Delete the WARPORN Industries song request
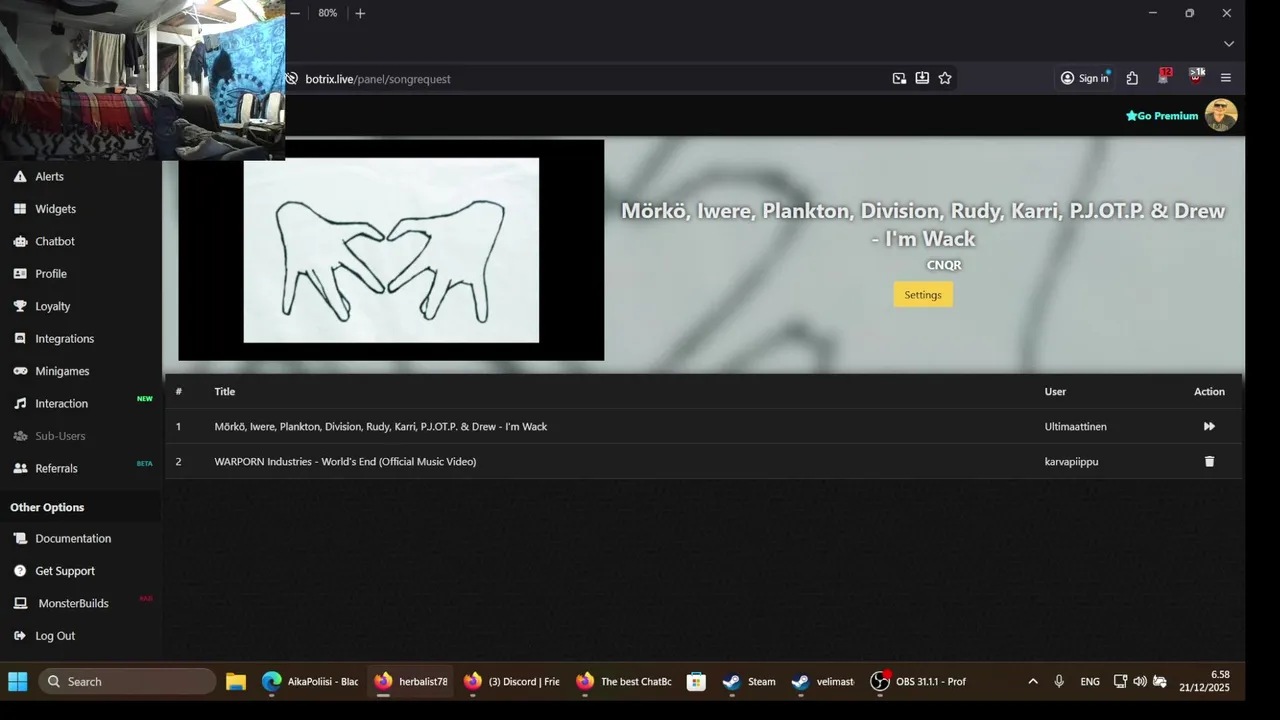 (x=1209, y=461)
